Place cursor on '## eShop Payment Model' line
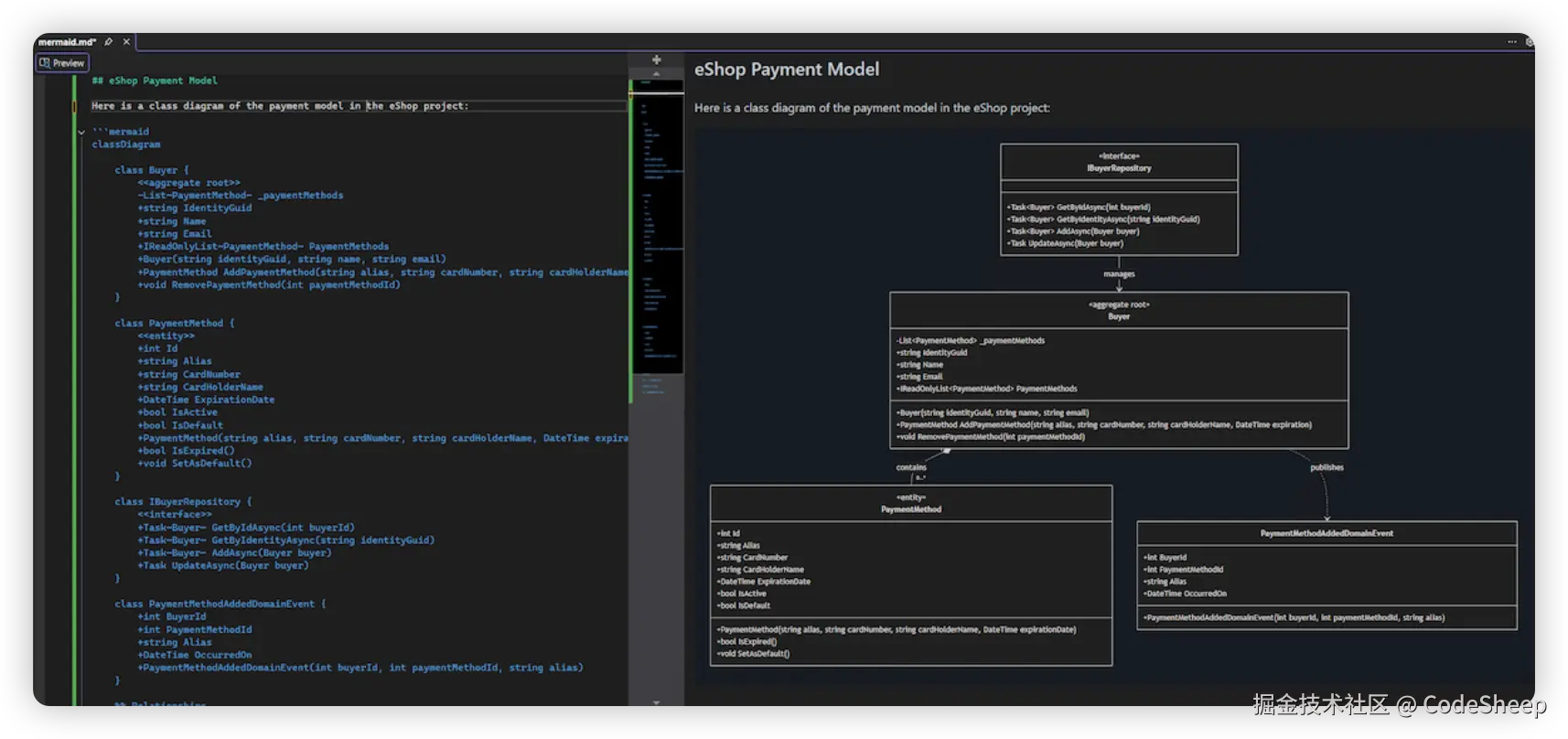 pyautogui.click(x=155, y=80)
